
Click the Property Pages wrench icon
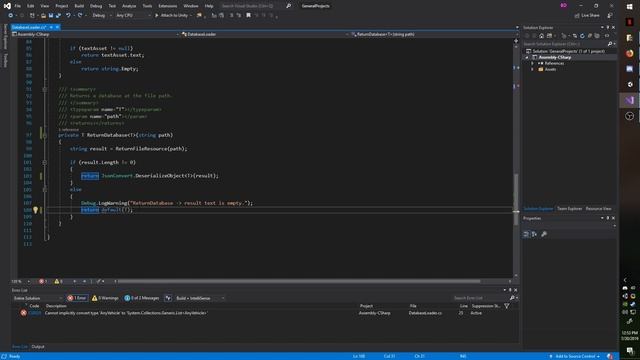(x=544, y=234)
